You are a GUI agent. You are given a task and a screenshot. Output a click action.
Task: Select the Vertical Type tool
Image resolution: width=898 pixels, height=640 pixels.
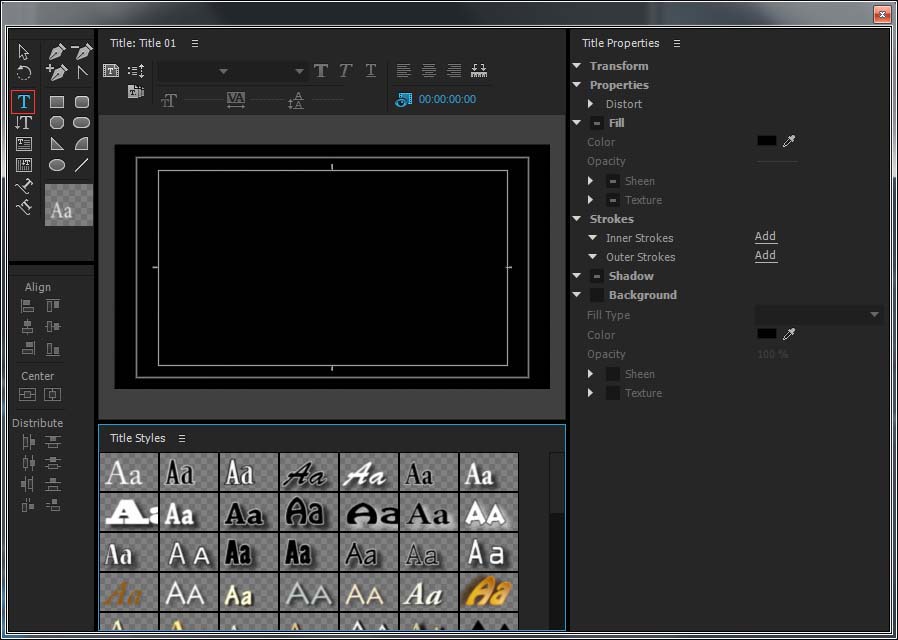point(23,123)
